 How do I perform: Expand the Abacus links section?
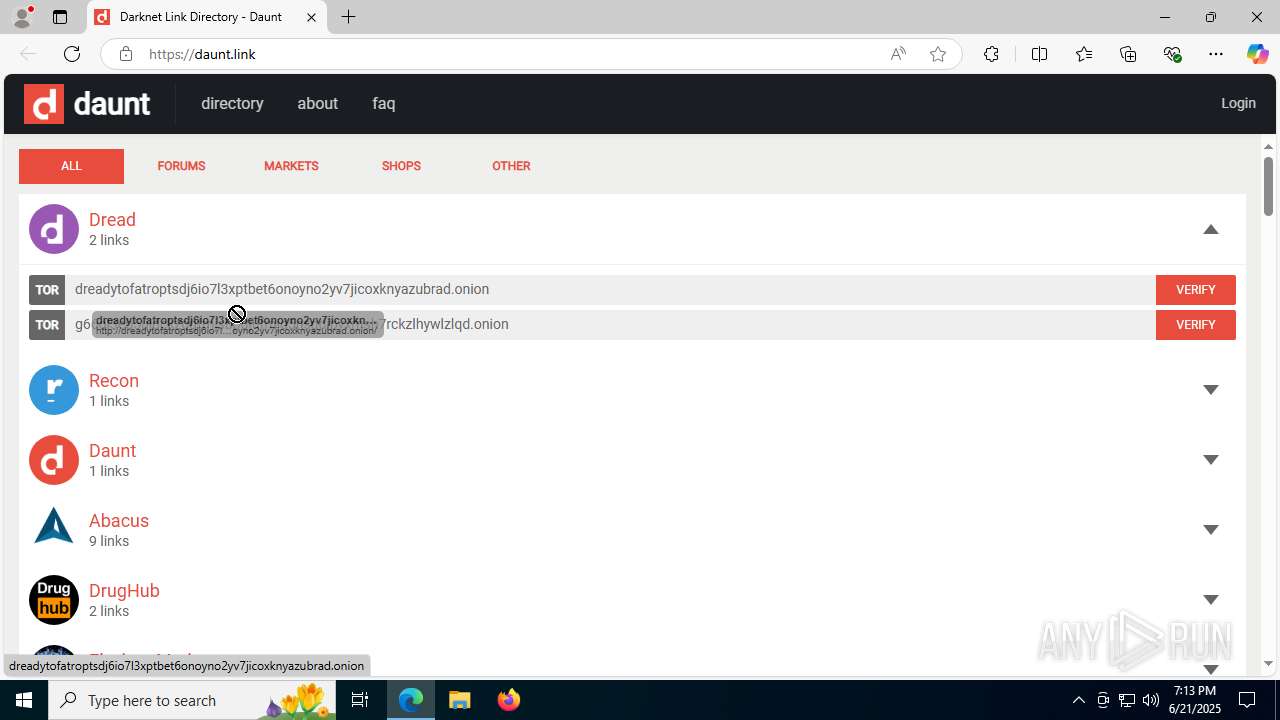click(1211, 530)
